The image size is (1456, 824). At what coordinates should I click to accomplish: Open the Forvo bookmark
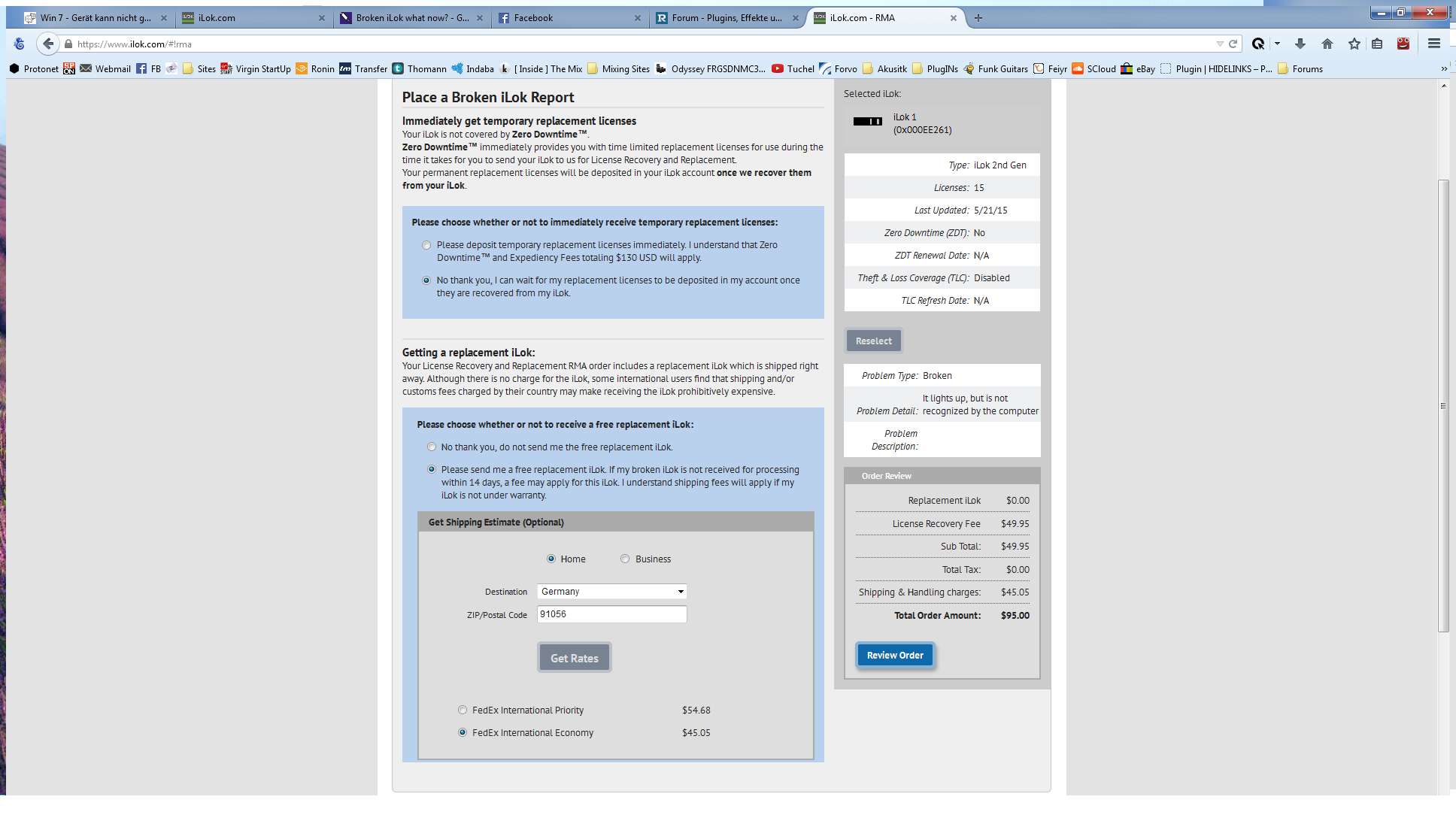[839, 68]
